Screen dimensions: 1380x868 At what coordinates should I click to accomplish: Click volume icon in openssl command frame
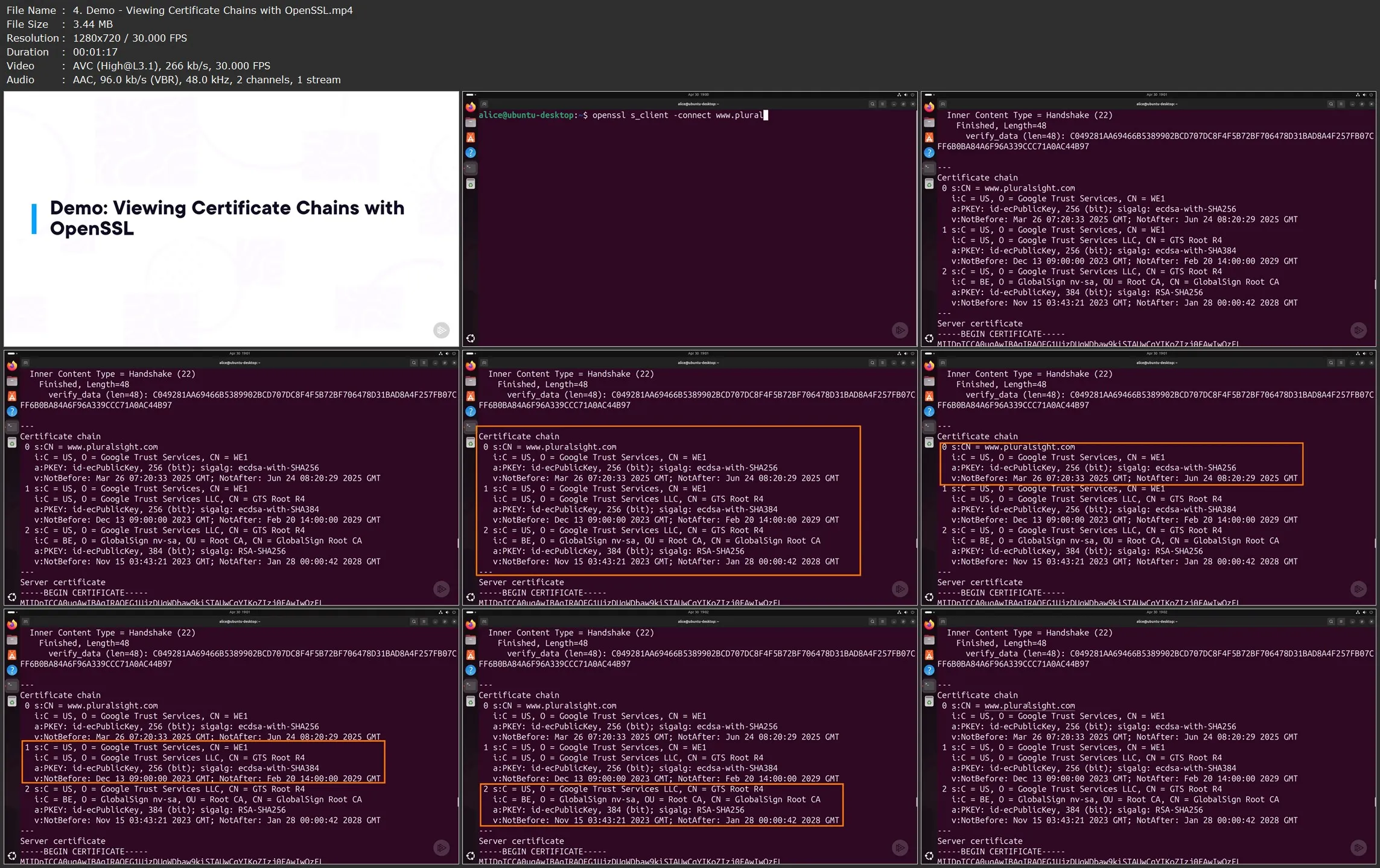pos(906,95)
